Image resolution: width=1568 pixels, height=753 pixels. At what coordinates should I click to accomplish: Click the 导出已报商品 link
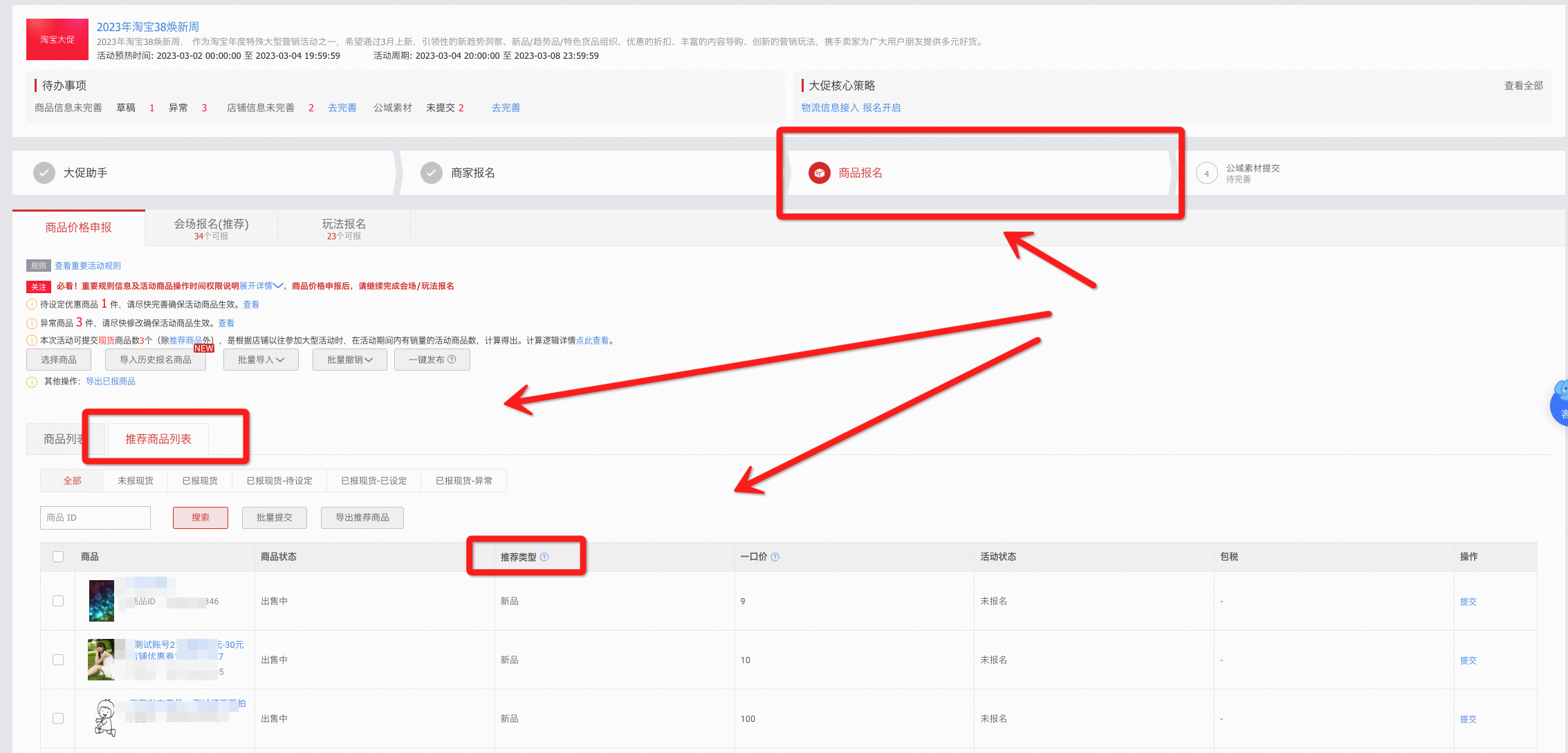pos(111,381)
